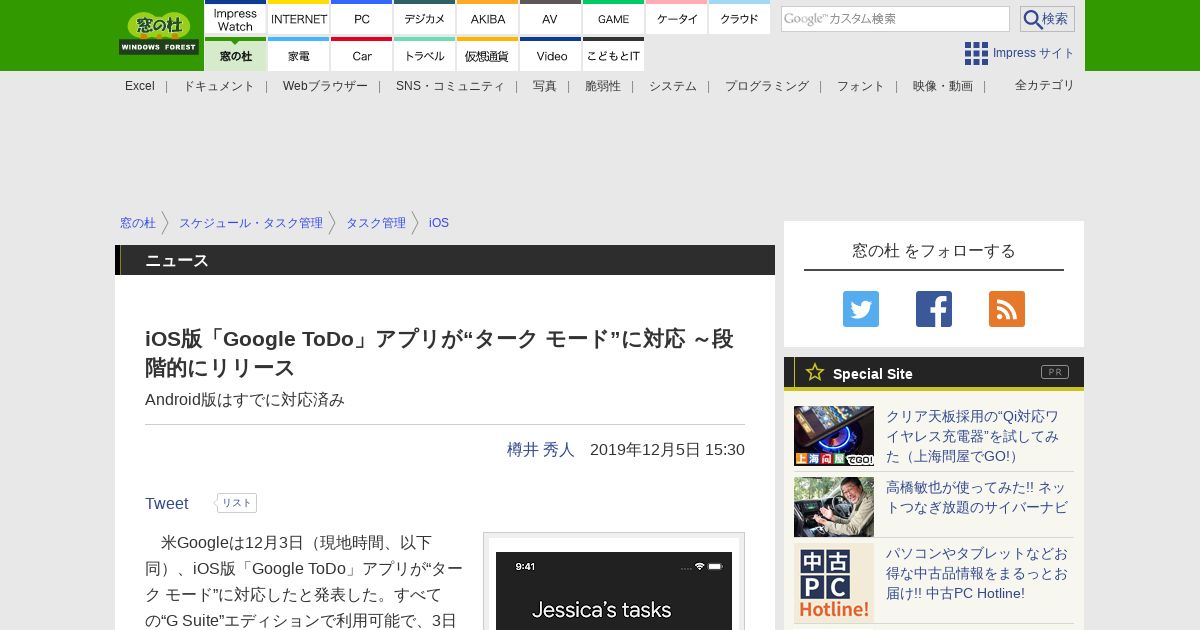
Task: Click the Google custom search field
Action: click(895, 19)
